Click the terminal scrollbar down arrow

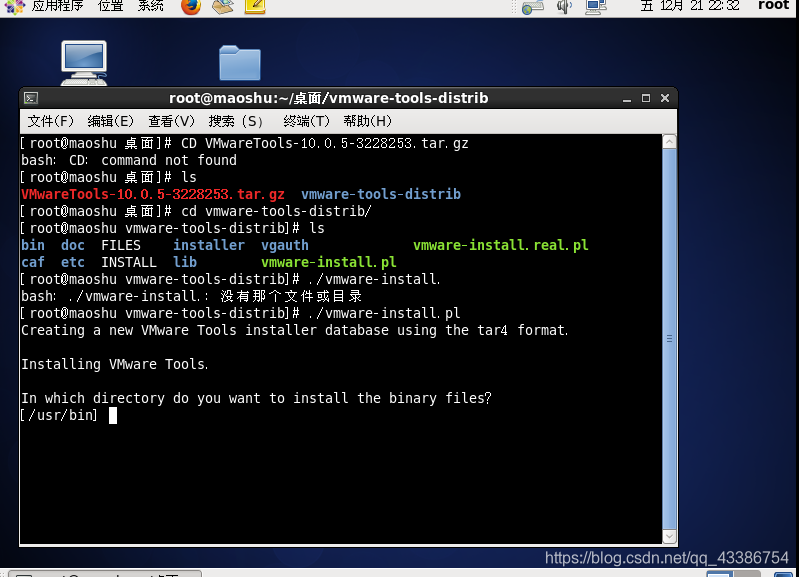click(x=670, y=537)
